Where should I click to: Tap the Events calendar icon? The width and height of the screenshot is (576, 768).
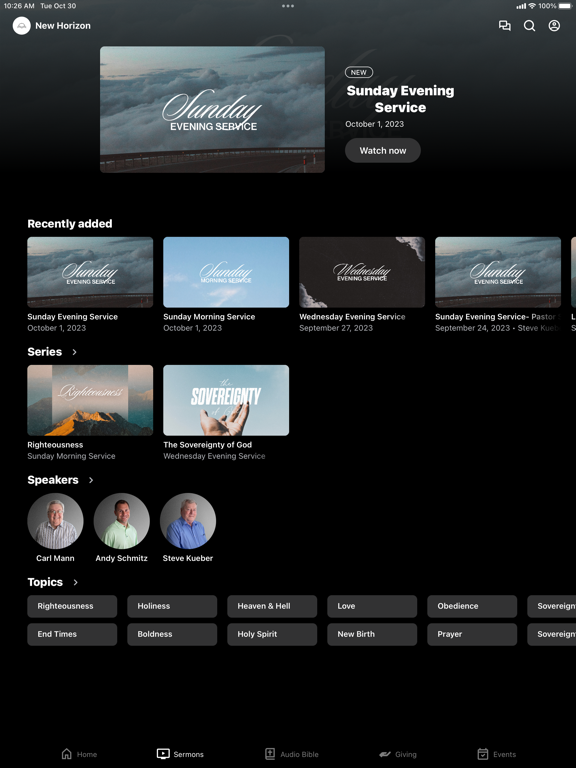coord(483,754)
